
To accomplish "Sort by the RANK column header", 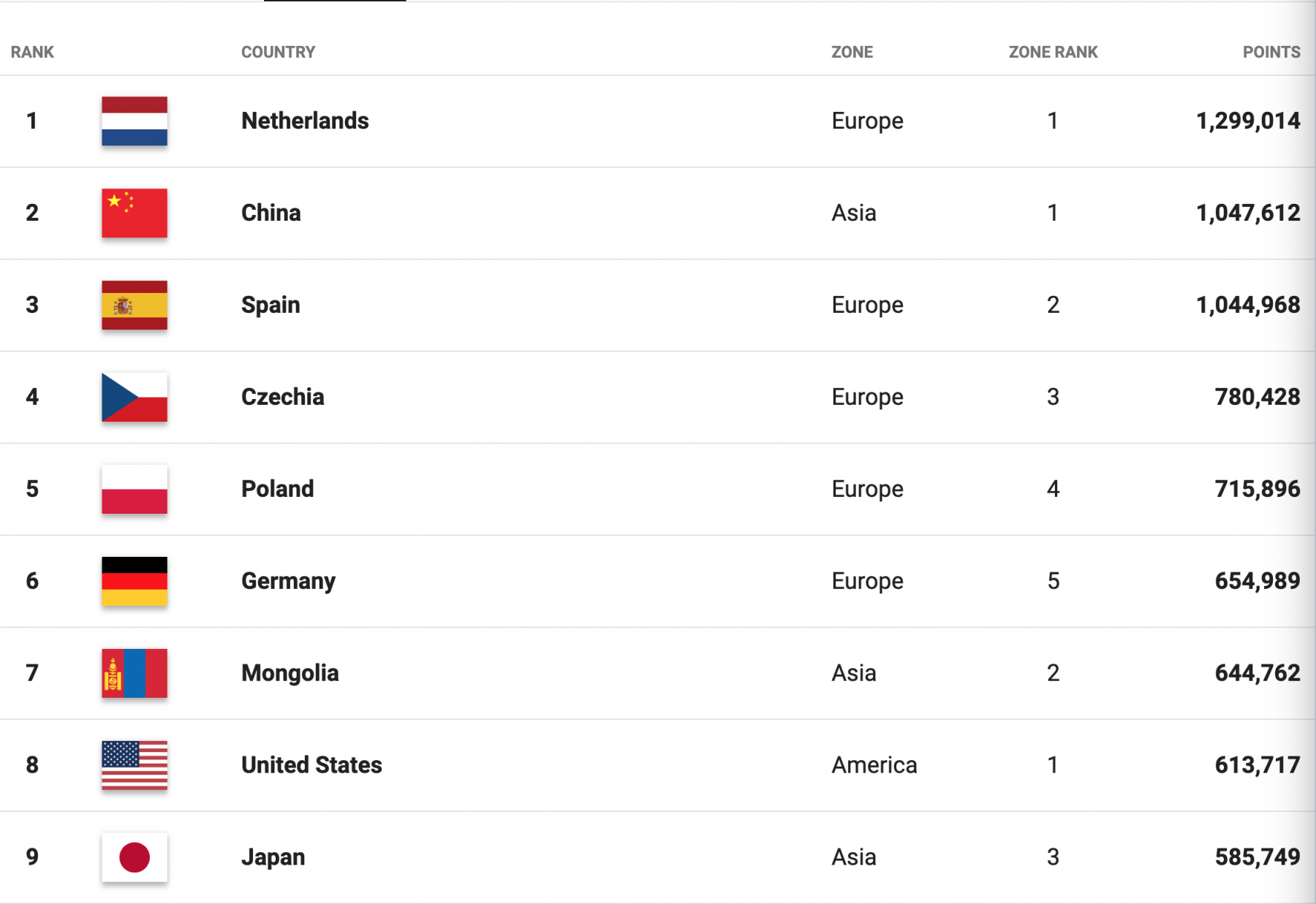I will tap(32, 52).
